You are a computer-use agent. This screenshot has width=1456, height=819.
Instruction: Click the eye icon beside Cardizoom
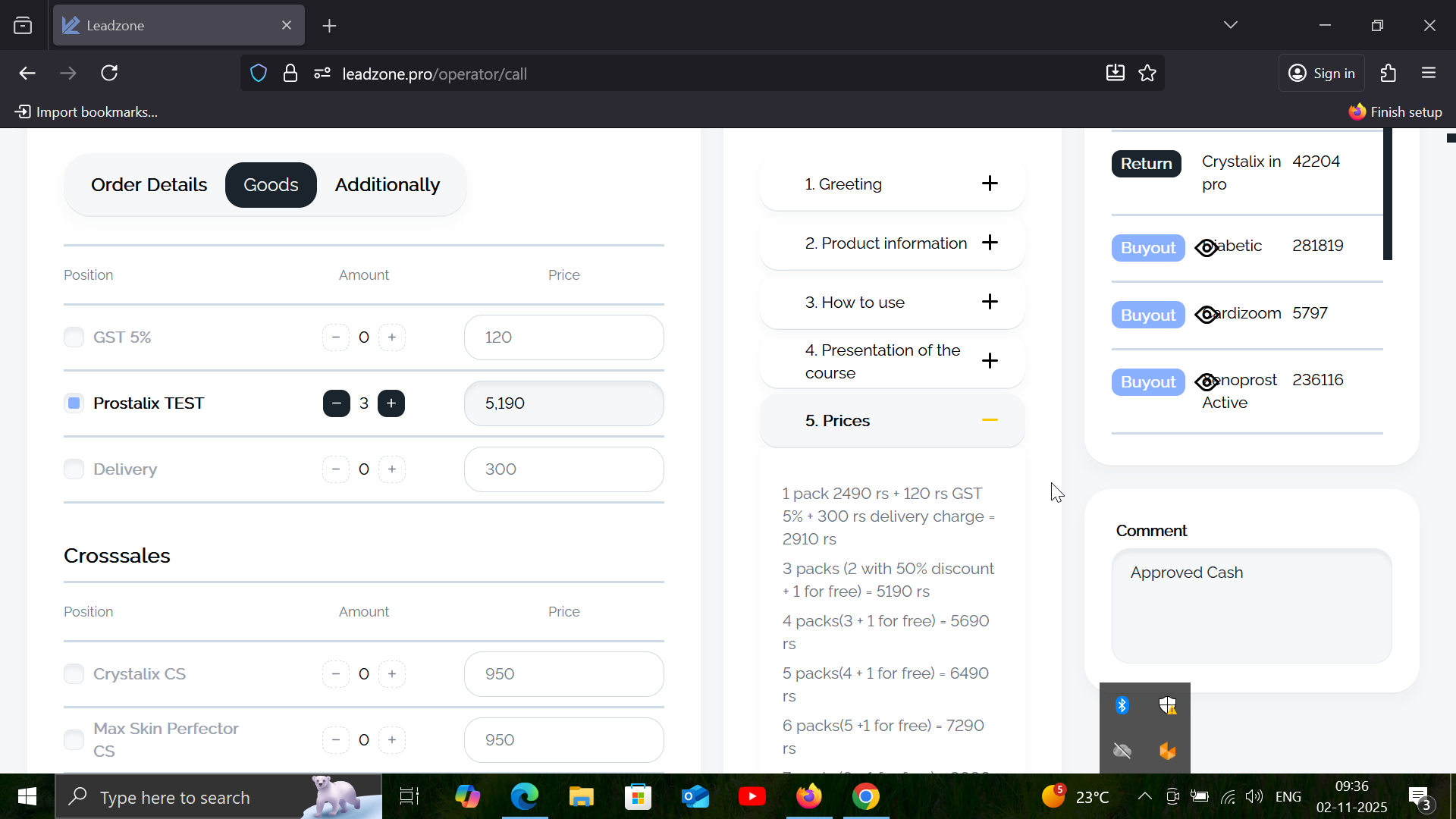pyautogui.click(x=1207, y=314)
